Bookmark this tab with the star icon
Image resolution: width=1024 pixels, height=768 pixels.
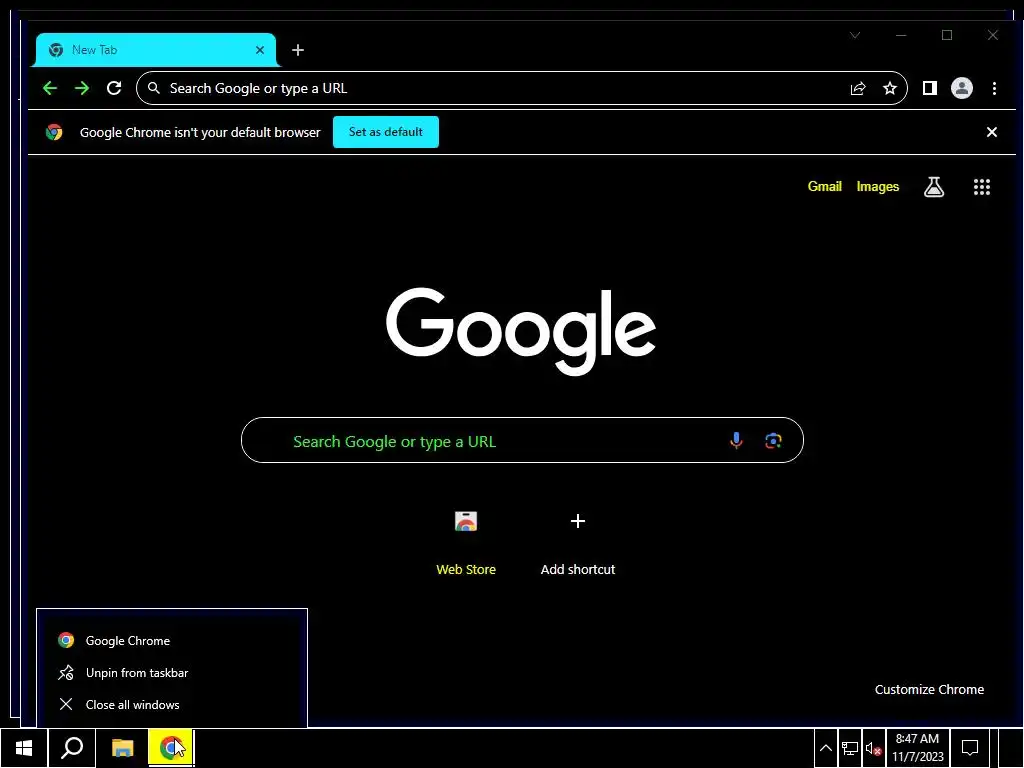[889, 88]
